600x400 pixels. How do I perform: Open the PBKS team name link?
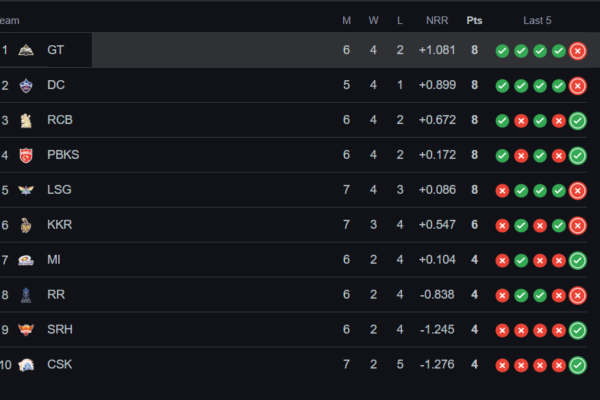click(x=63, y=155)
